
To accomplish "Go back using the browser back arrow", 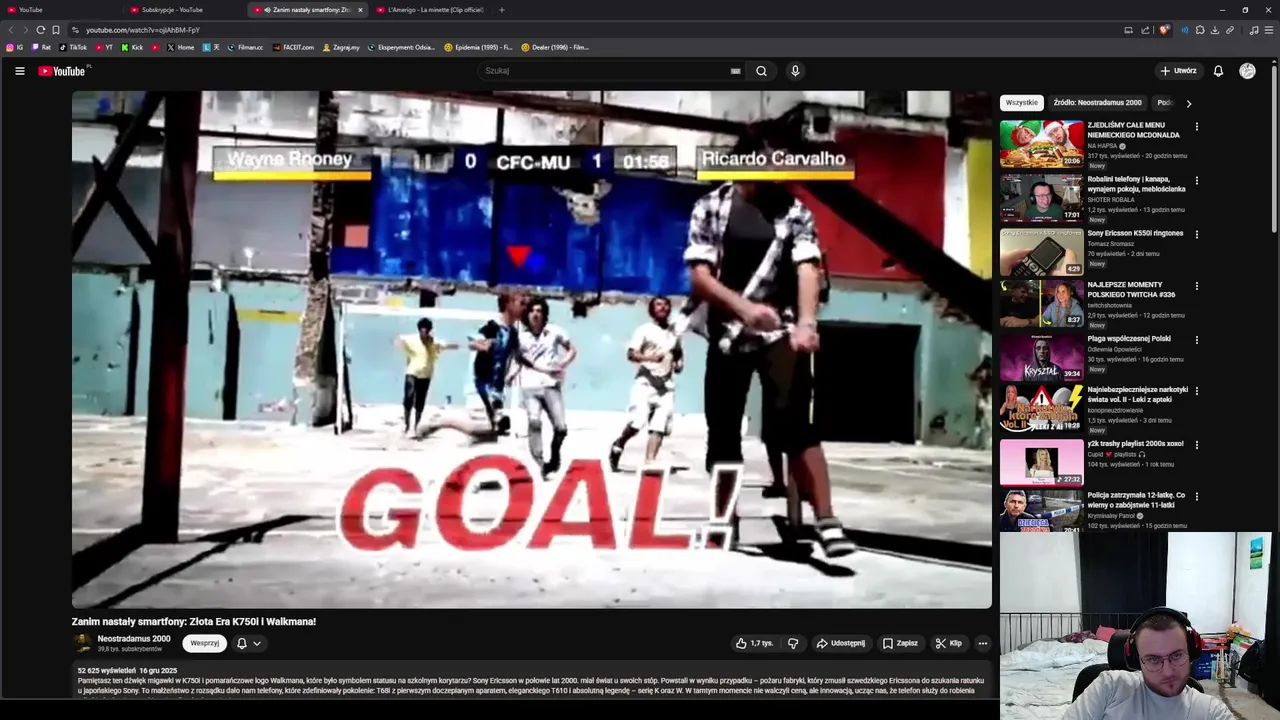I will click(x=12, y=30).
